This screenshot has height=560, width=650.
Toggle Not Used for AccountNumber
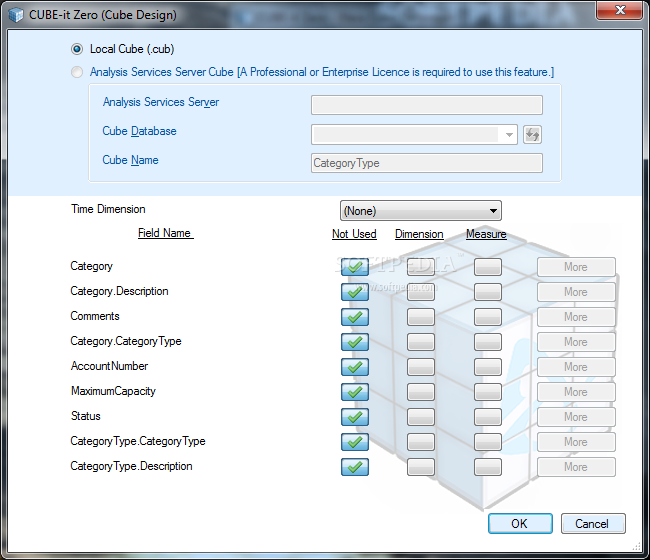(355, 367)
